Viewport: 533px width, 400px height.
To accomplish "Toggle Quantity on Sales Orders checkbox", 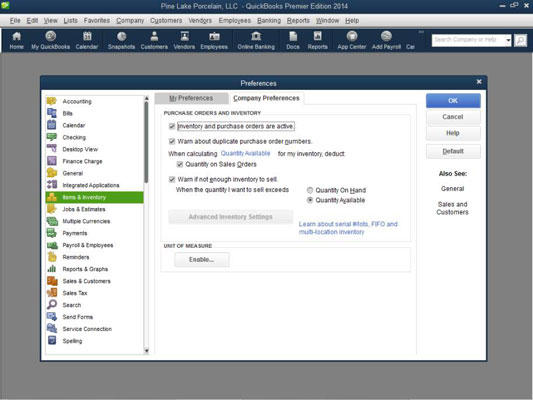I will (x=180, y=164).
